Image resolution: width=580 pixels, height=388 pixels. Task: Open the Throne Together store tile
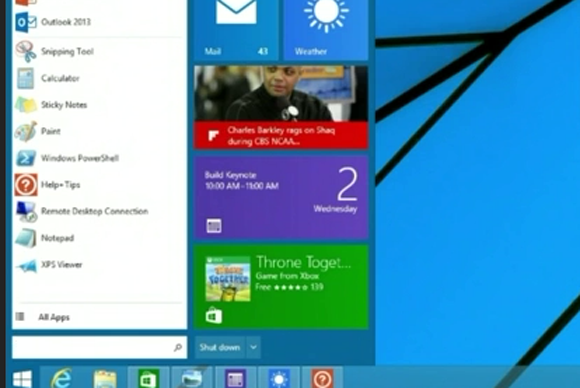[x=281, y=287]
